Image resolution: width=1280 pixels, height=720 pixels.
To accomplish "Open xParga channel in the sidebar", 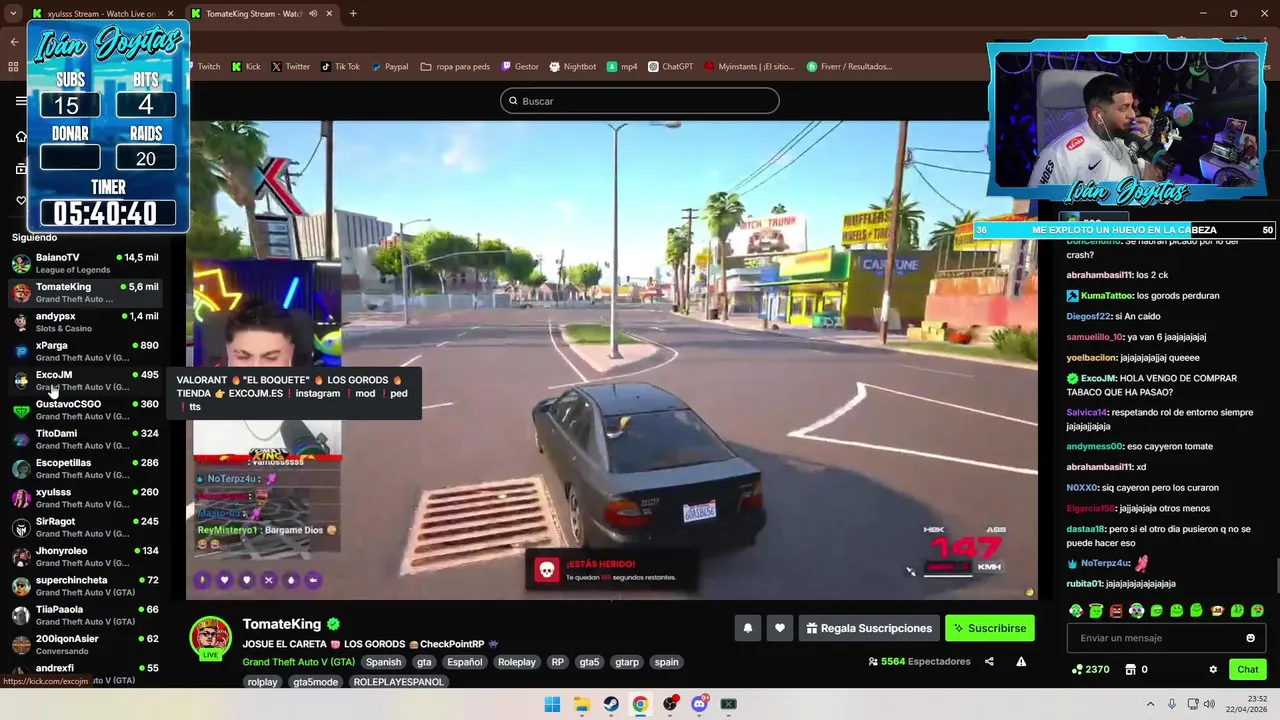I will [85, 351].
